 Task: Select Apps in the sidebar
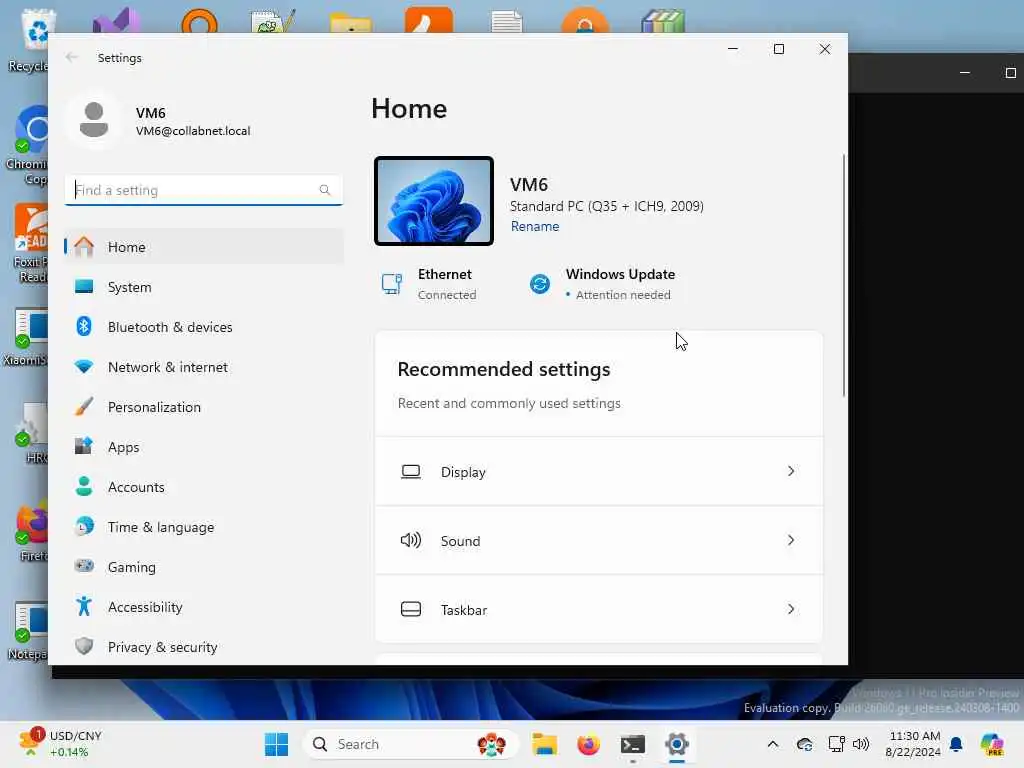[204, 447]
